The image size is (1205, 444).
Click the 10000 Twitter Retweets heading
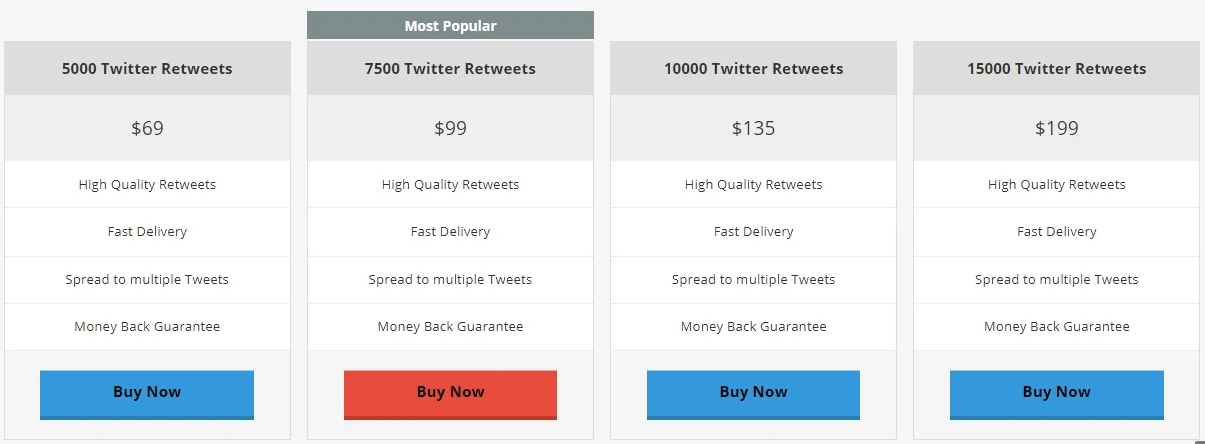point(753,69)
